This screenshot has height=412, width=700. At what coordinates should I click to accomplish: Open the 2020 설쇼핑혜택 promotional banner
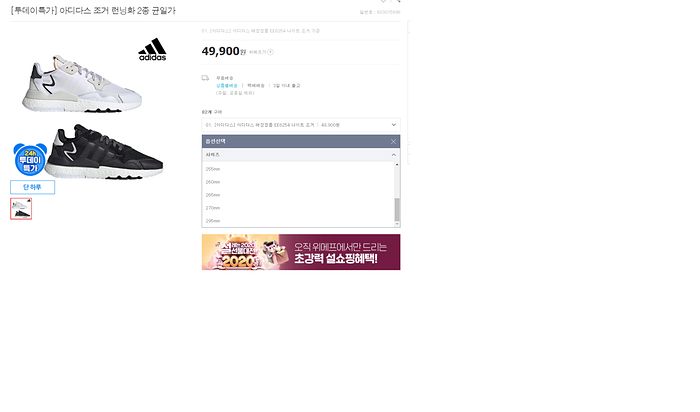click(x=301, y=252)
